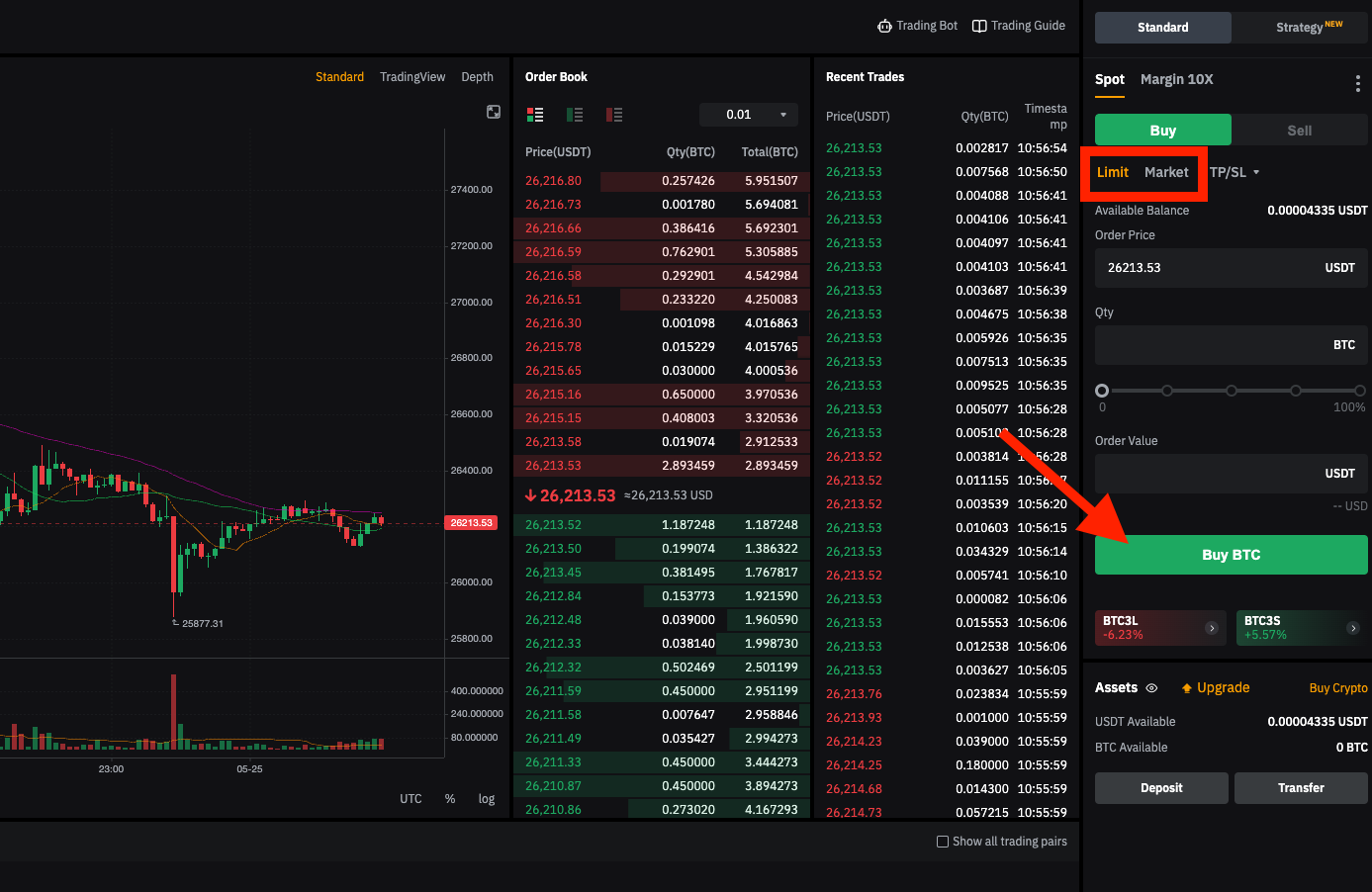Choose the Market order type
This screenshot has height=892, width=1372.
[x=1166, y=172]
